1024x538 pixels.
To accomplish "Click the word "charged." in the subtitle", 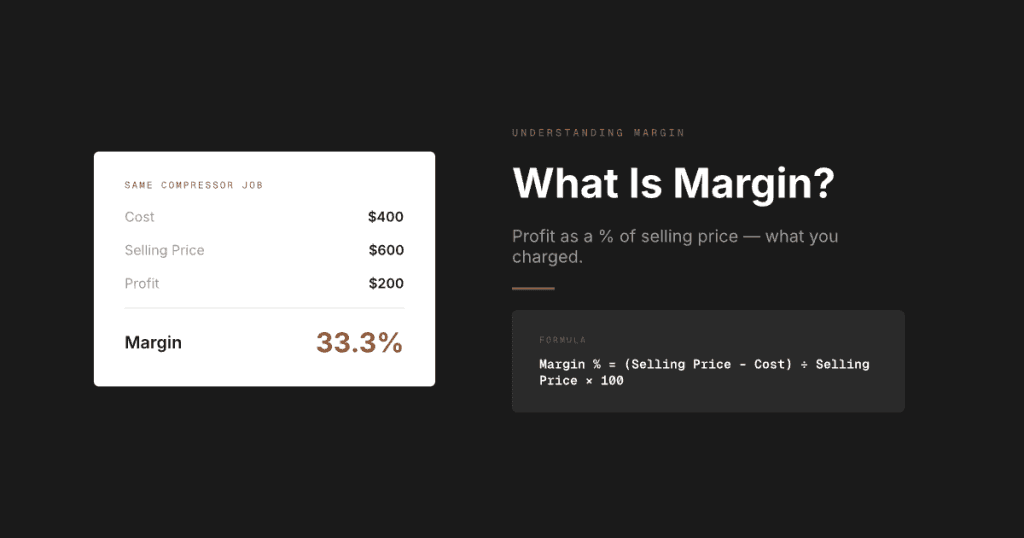I will pos(547,256).
